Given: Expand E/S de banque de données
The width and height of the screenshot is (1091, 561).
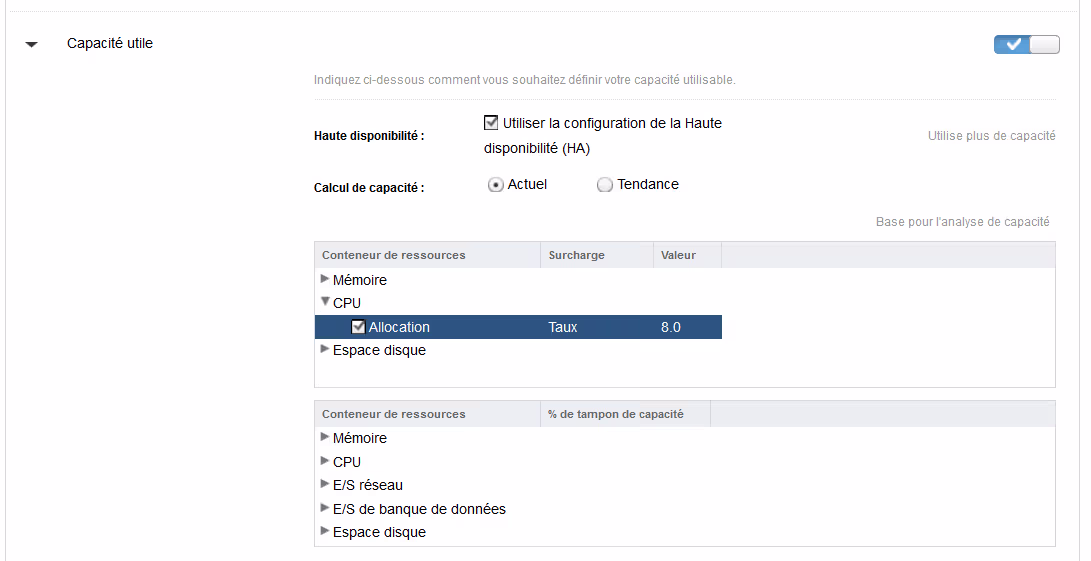Looking at the screenshot, I should [x=324, y=508].
